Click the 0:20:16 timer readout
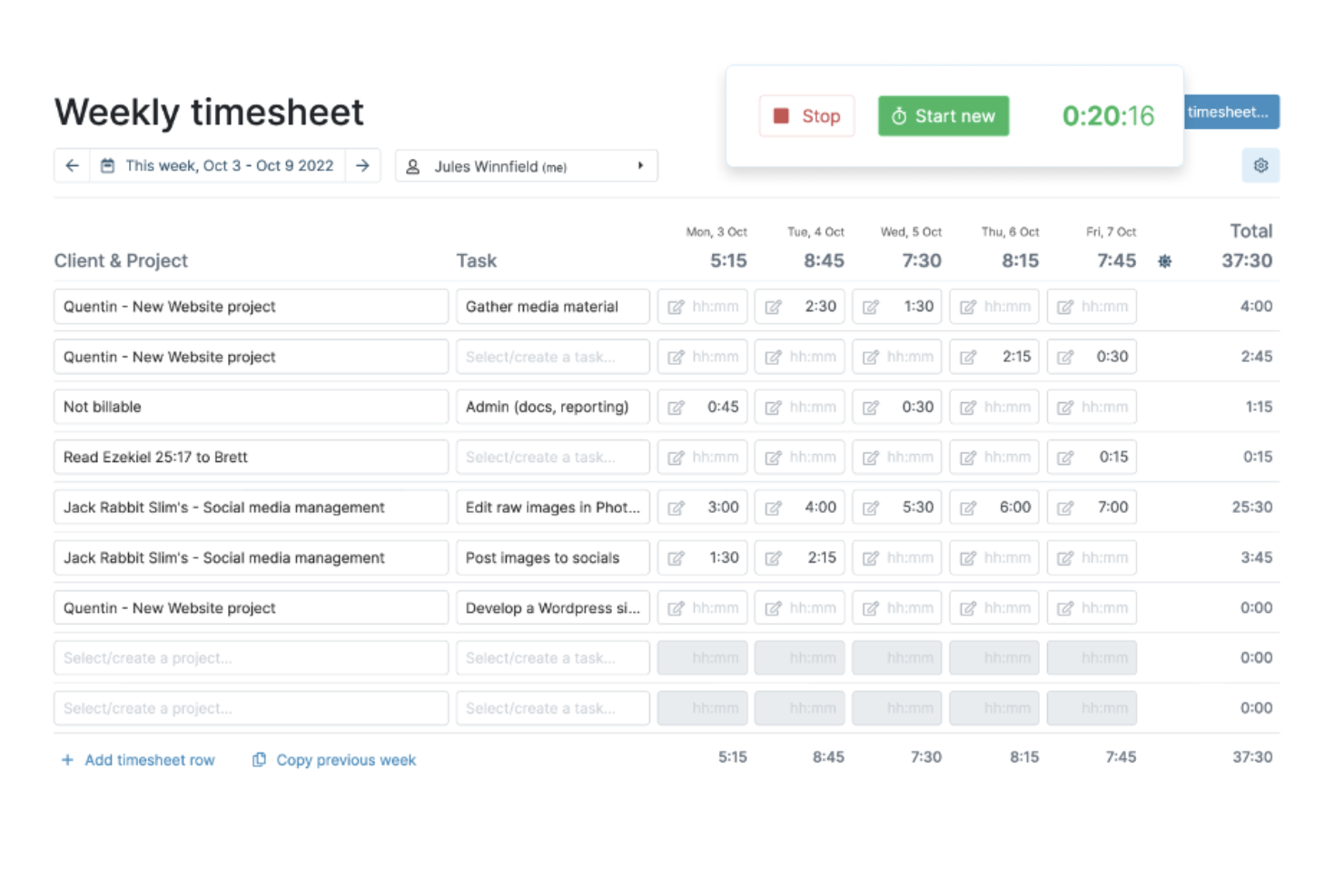This screenshot has width=1344, height=896. (1108, 116)
